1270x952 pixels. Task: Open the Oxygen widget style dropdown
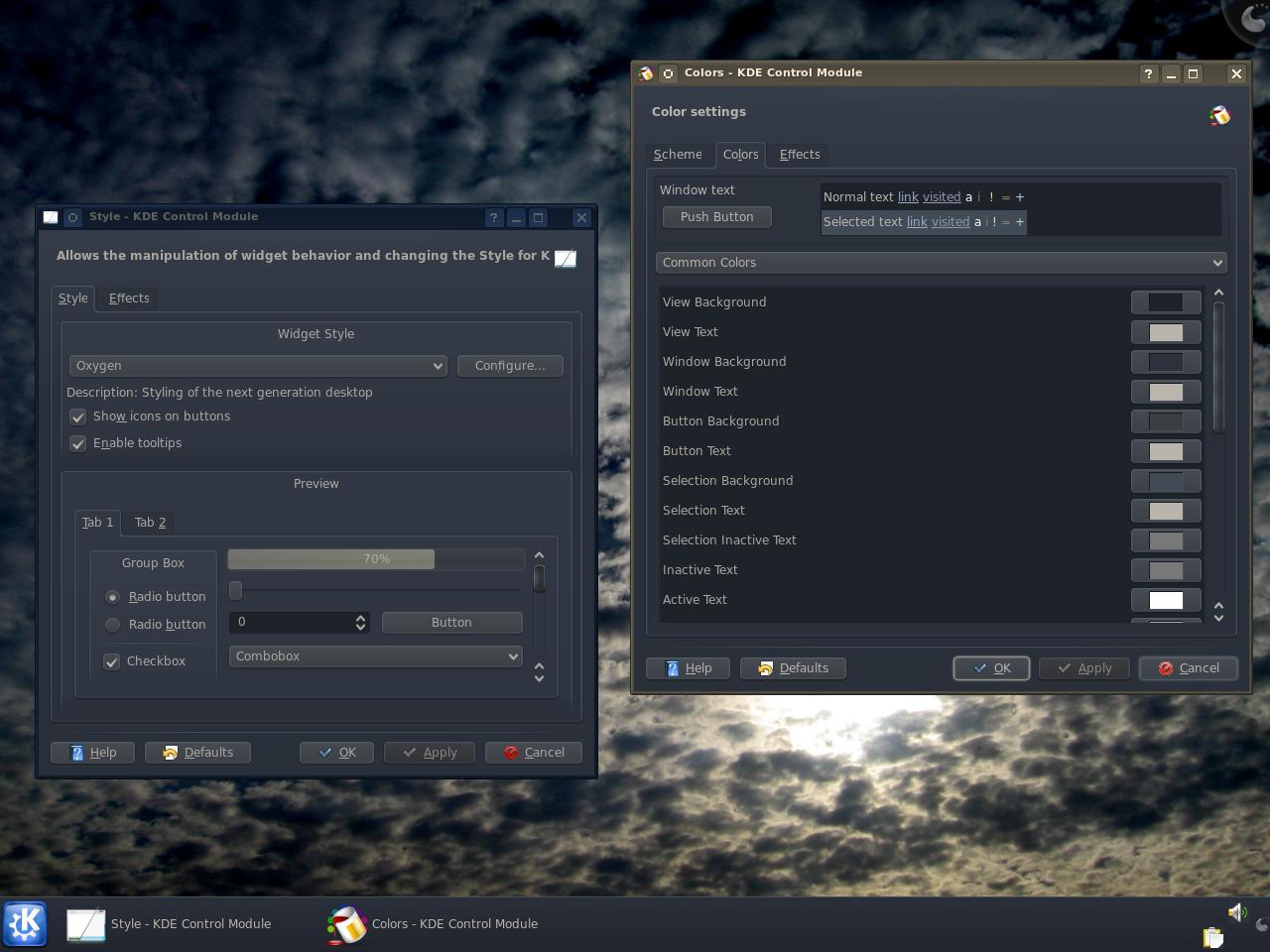pyautogui.click(x=258, y=366)
